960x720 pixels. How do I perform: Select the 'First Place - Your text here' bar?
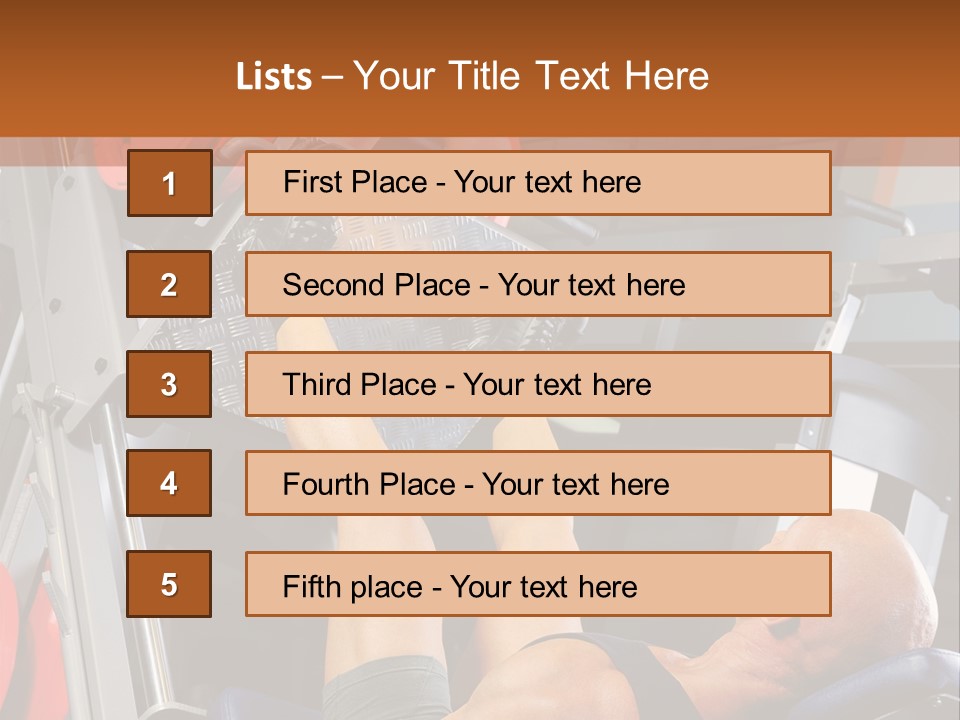[x=538, y=183]
